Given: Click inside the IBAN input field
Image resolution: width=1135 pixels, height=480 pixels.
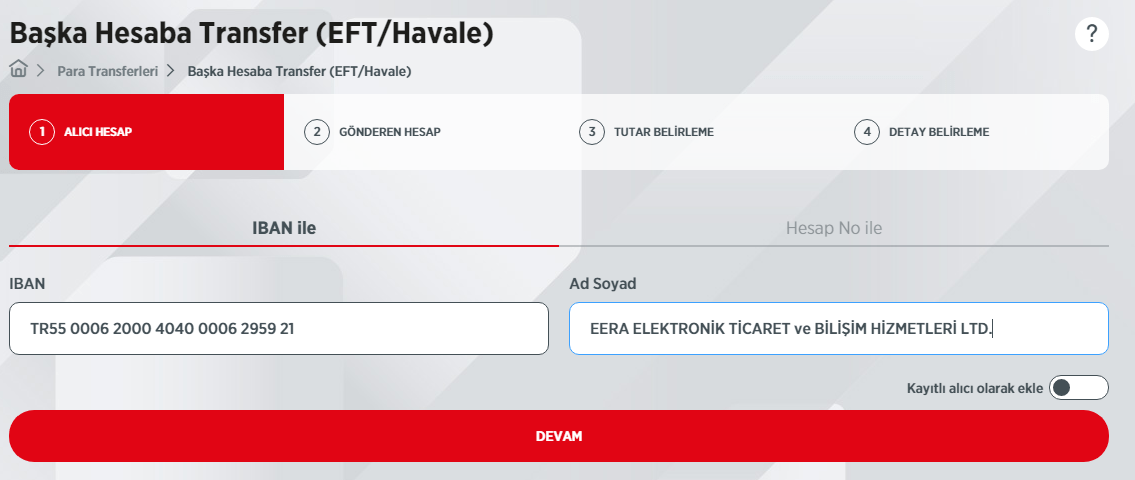Looking at the screenshot, I should [279, 328].
